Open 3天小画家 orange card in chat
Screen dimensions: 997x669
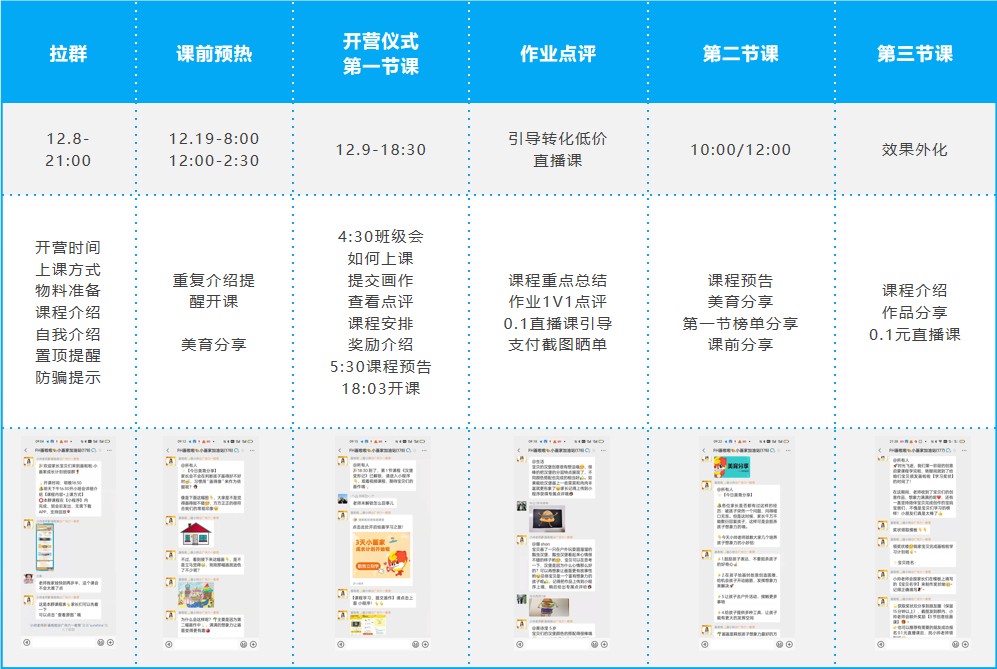(382, 557)
